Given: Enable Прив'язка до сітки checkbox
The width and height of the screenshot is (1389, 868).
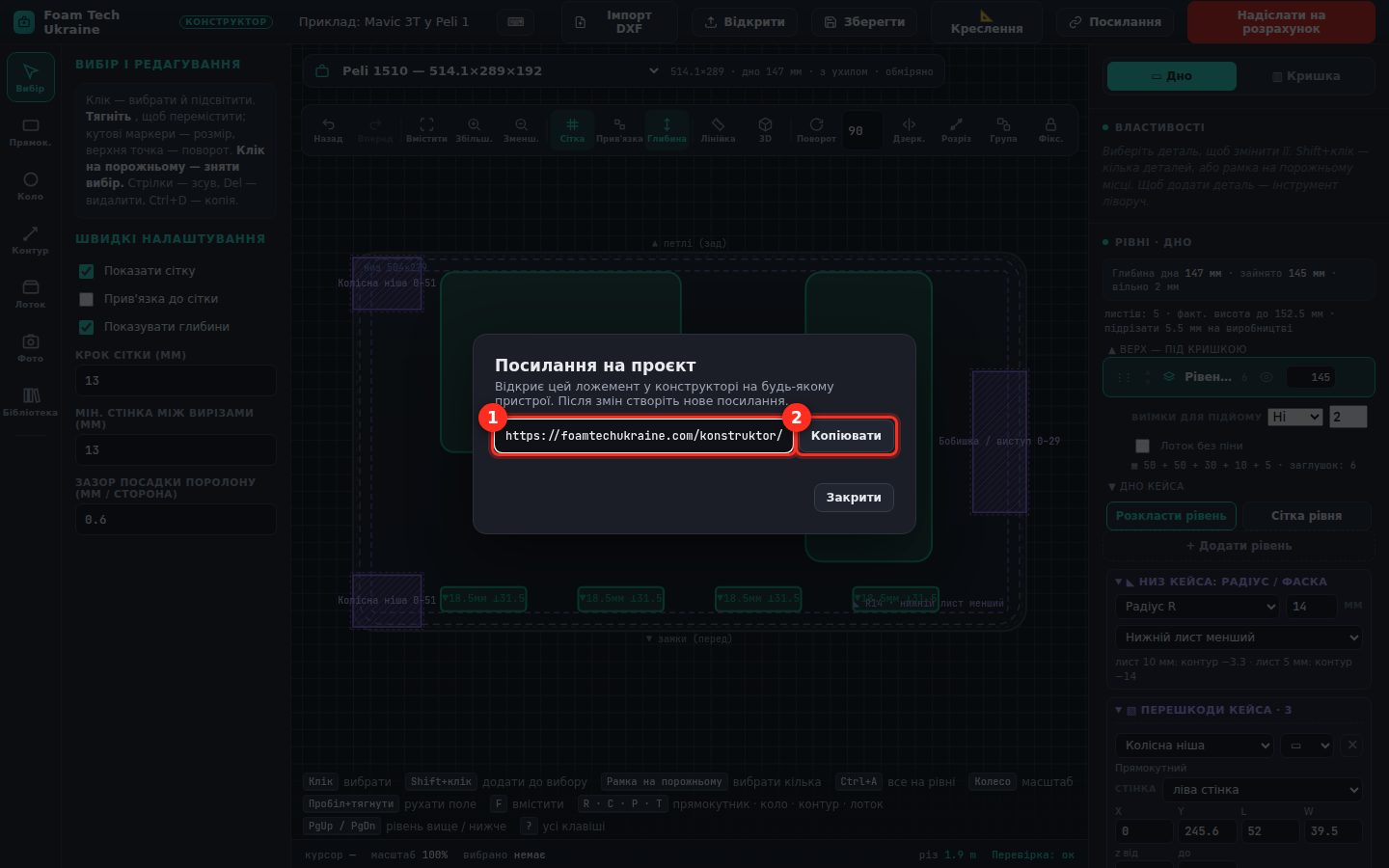Looking at the screenshot, I should tap(86, 299).
